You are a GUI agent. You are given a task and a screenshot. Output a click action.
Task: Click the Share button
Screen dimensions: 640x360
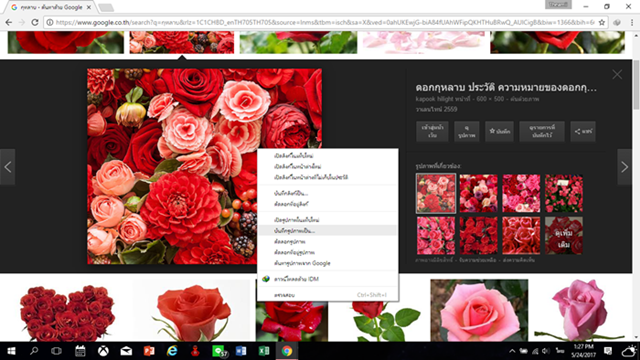click(x=583, y=131)
